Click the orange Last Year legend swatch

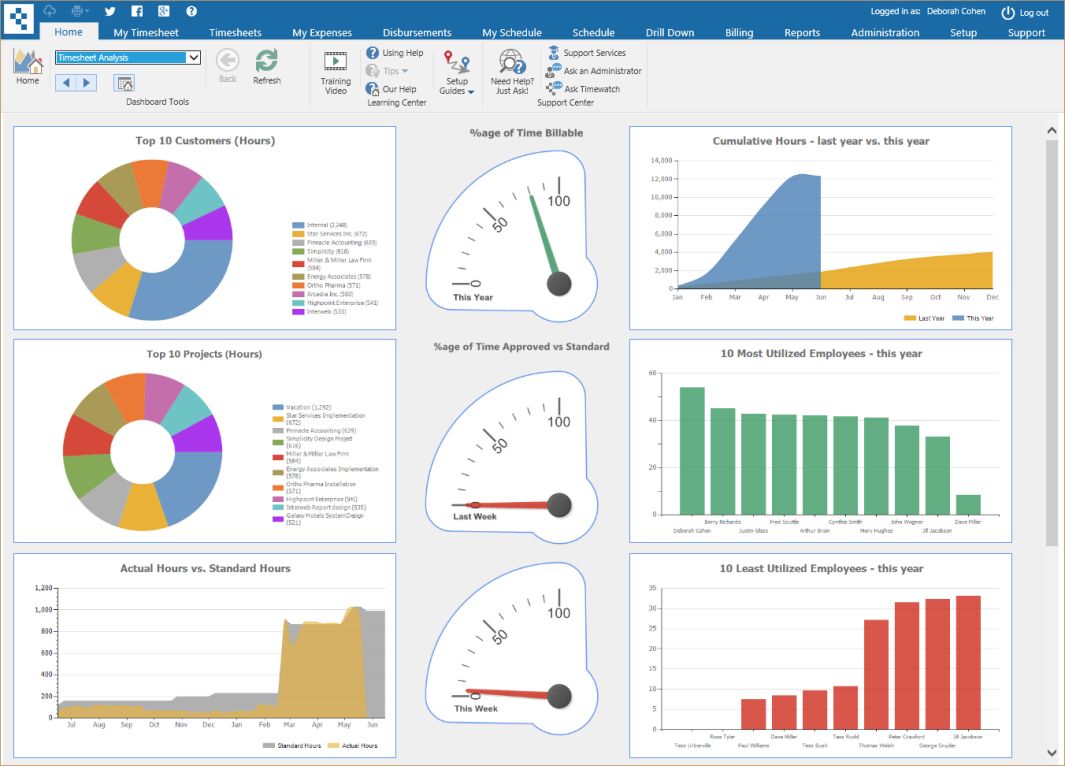tap(909, 318)
